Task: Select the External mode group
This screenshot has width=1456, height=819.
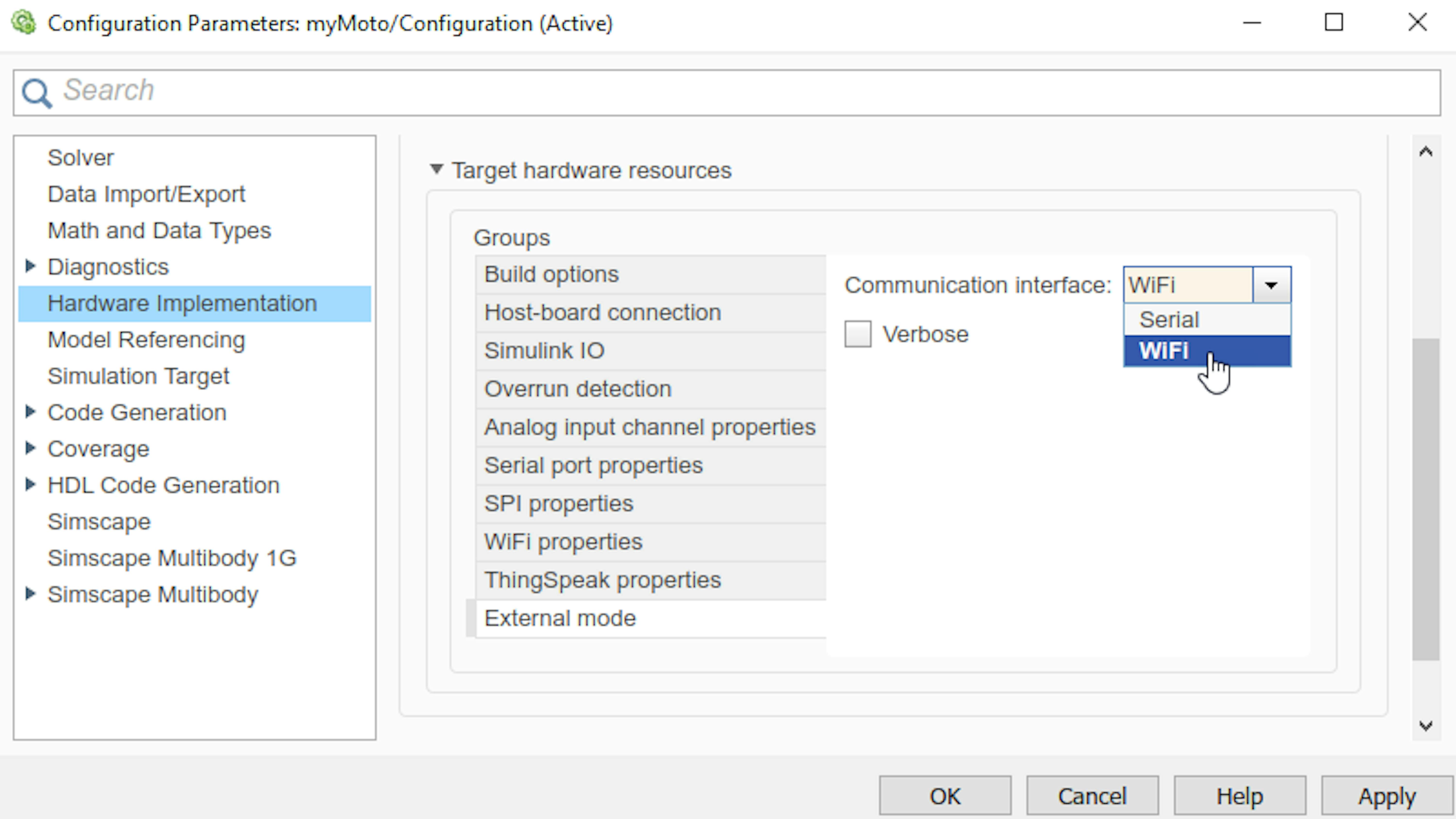Action: coord(651,618)
